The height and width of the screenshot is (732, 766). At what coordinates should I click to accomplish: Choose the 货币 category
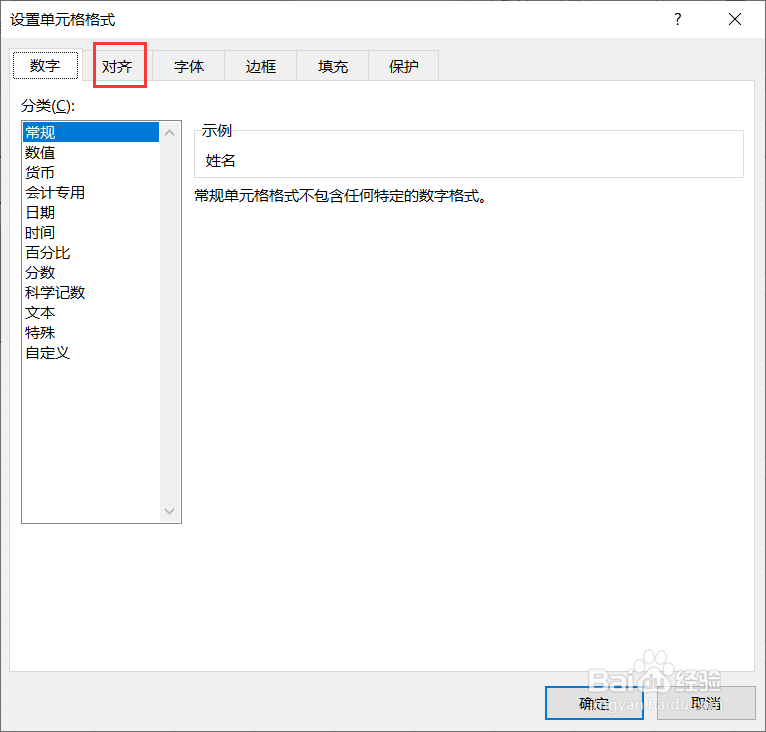click(x=91, y=172)
